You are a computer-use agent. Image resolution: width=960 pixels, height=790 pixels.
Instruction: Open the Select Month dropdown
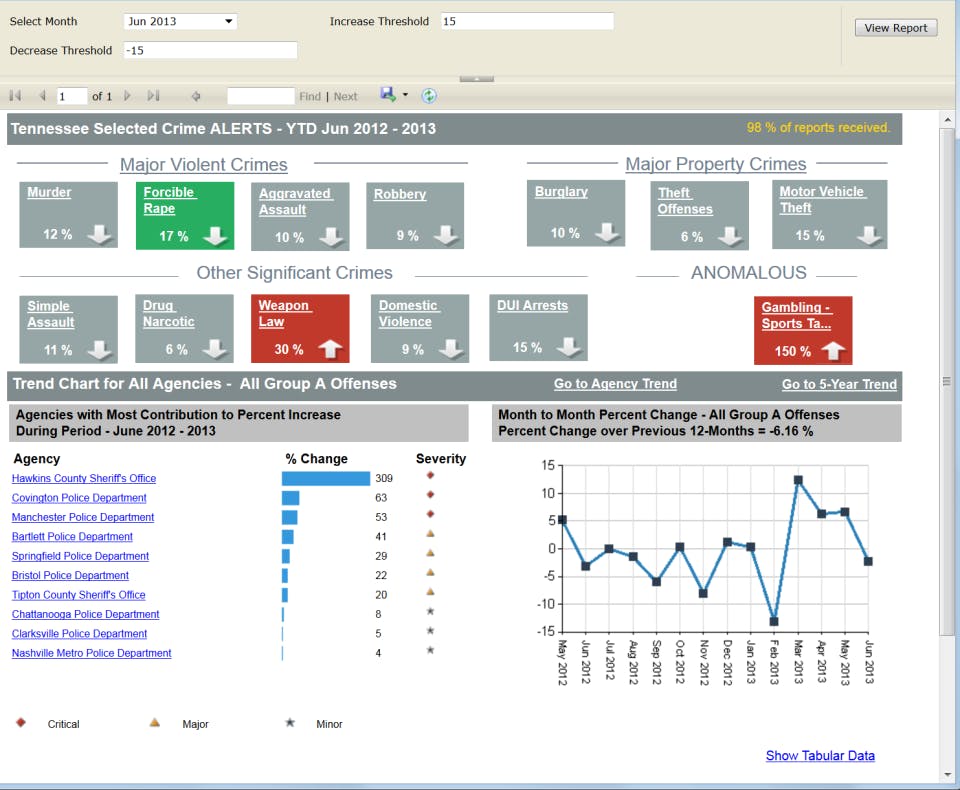180,21
